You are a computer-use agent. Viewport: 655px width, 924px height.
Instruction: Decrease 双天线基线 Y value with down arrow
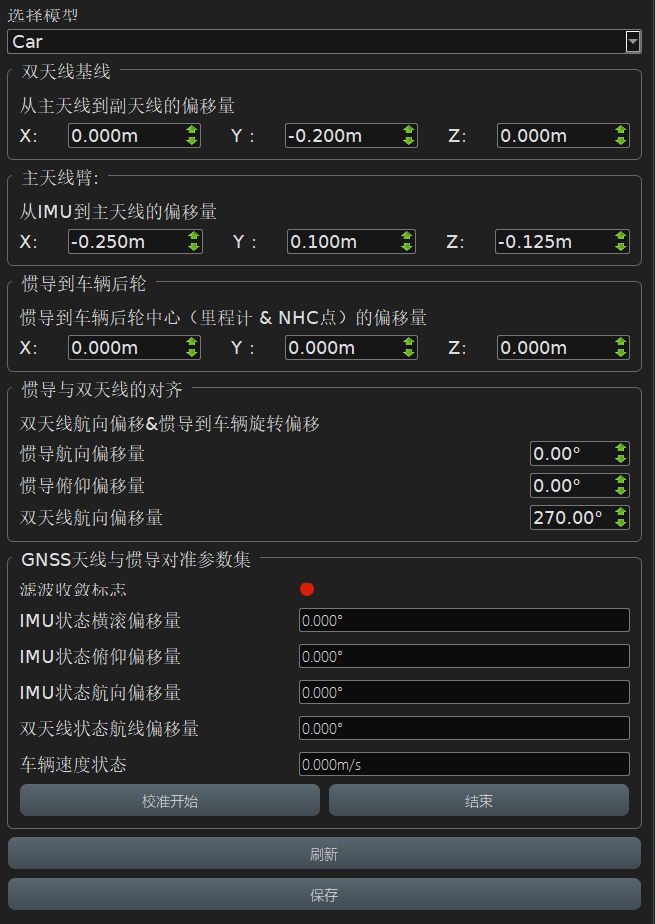(409, 141)
